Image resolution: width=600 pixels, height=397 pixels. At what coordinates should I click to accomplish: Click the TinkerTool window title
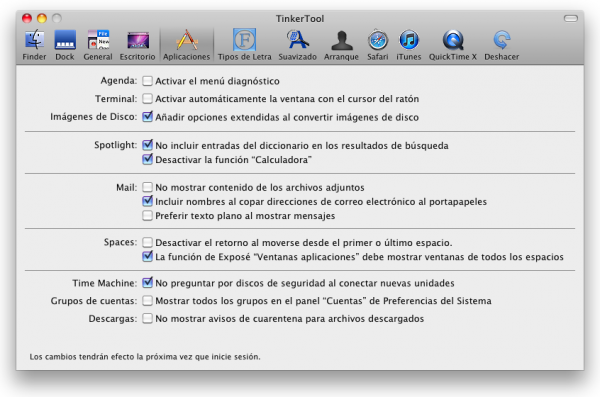(300, 18)
